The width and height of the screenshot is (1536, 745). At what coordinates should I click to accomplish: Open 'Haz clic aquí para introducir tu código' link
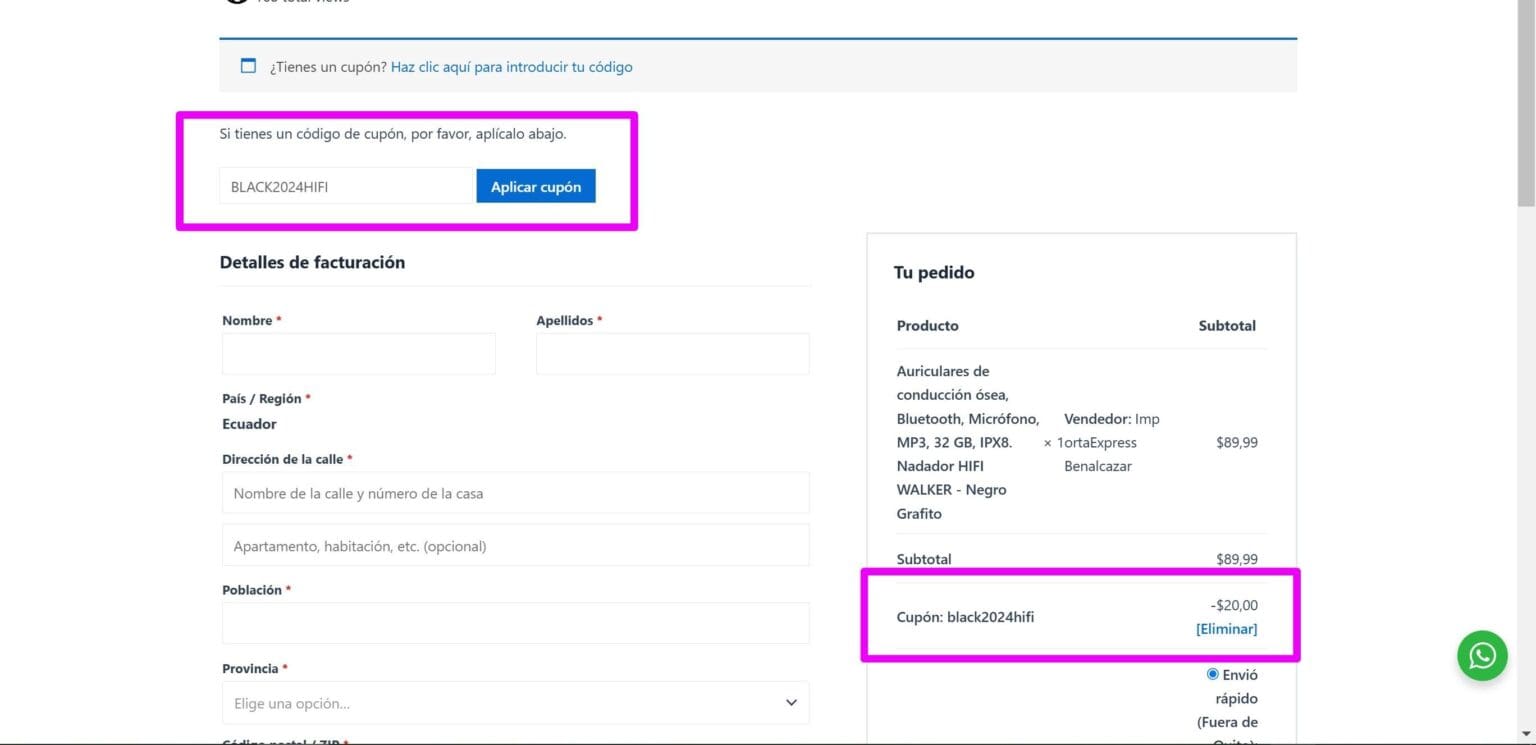click(x=511, y=67)
